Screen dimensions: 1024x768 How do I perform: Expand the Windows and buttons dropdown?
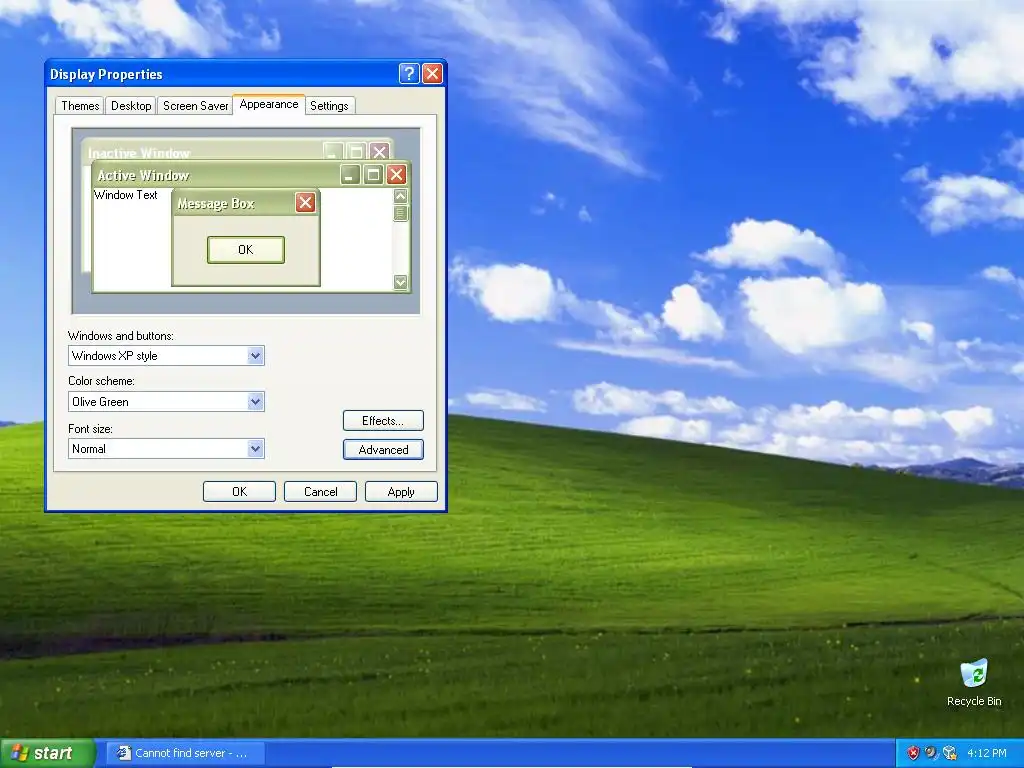tap(255, 356)
